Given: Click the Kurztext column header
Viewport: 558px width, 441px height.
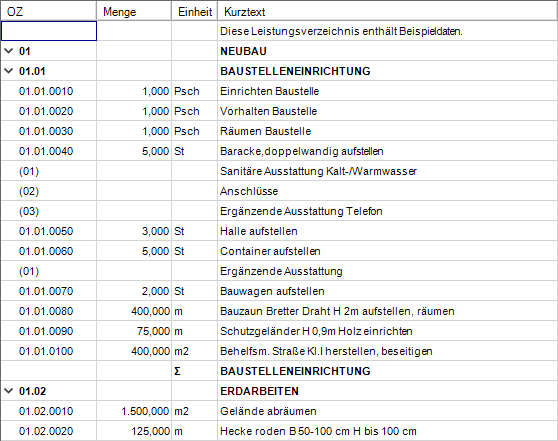Looking at the screenshot, I should tap(388, 11).
